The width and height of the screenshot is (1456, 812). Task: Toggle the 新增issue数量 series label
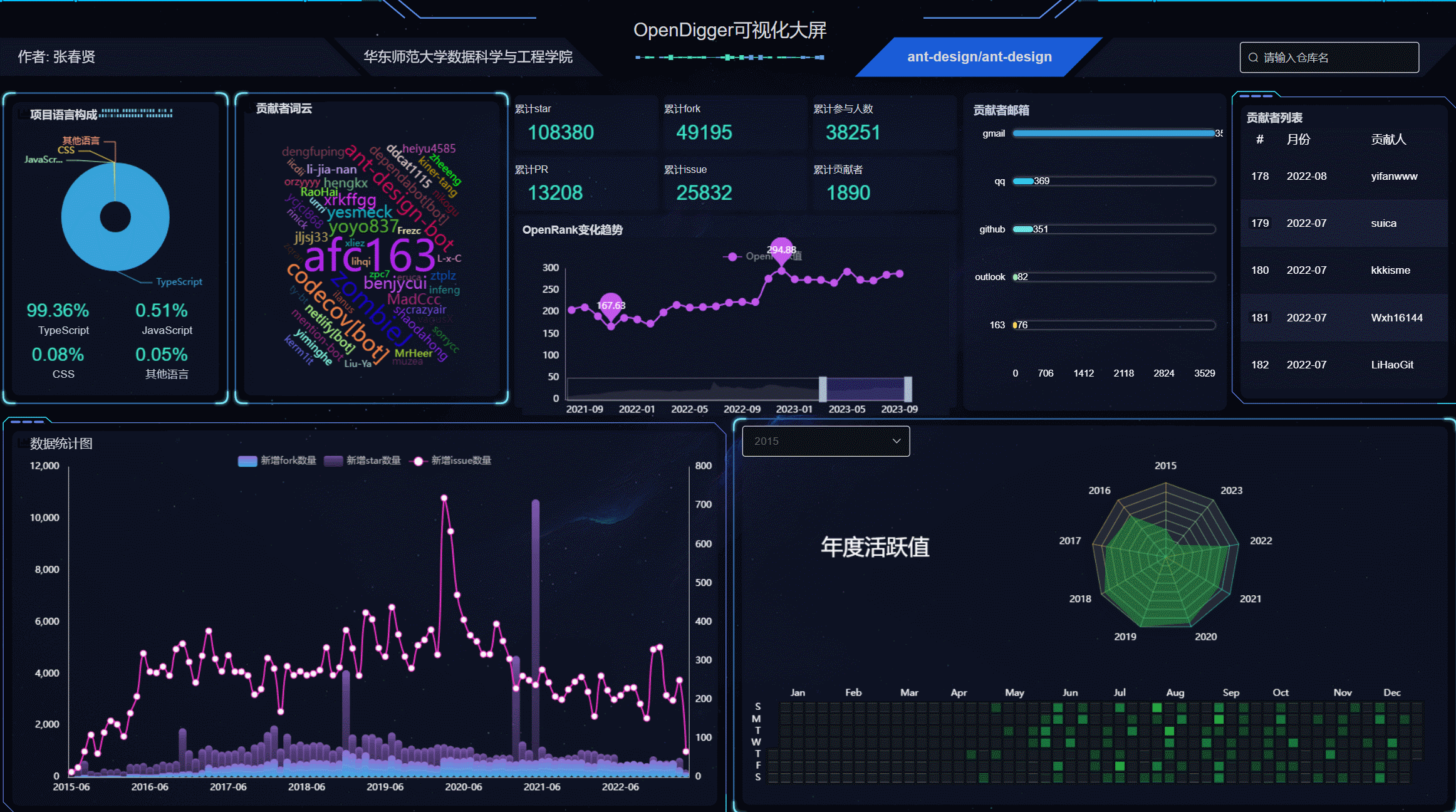[x=461, y=461]
